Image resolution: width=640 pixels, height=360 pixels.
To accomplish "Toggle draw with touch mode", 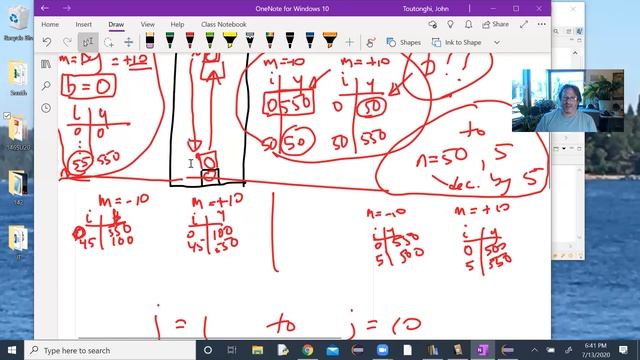I will coord(371,42).
